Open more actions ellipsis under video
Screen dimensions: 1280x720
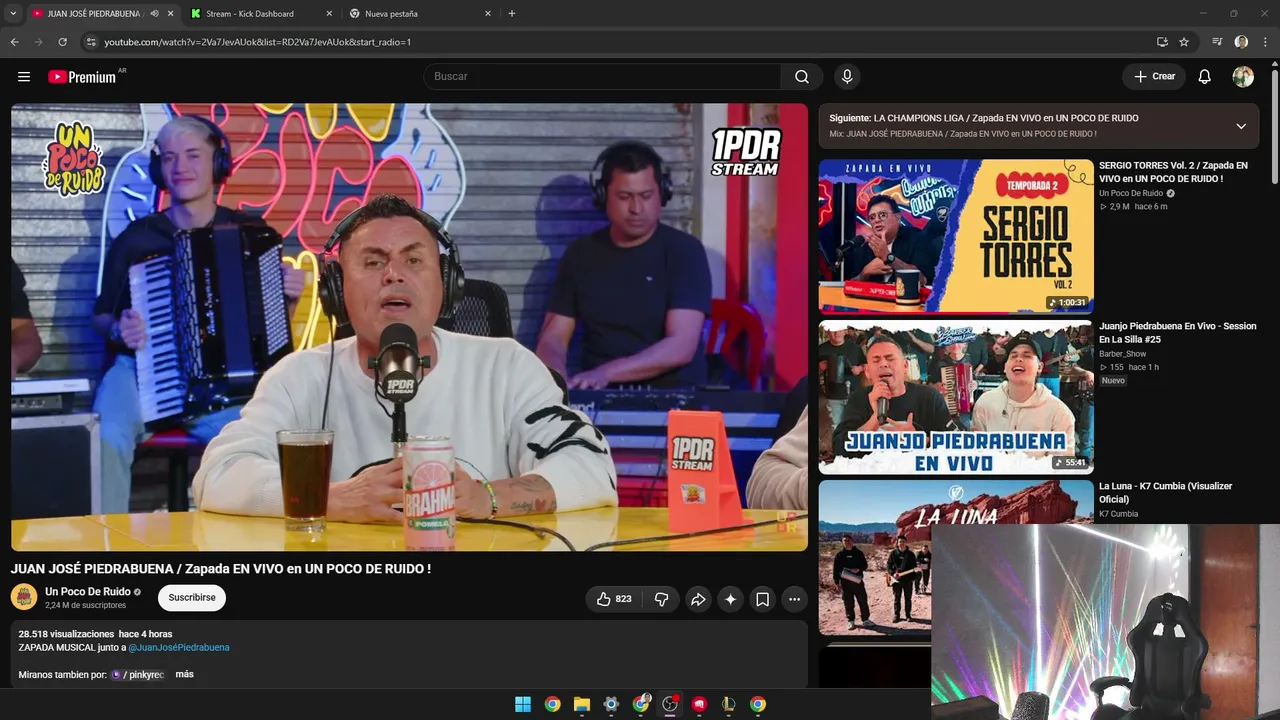pyautogui.click(x=794, y=599)
